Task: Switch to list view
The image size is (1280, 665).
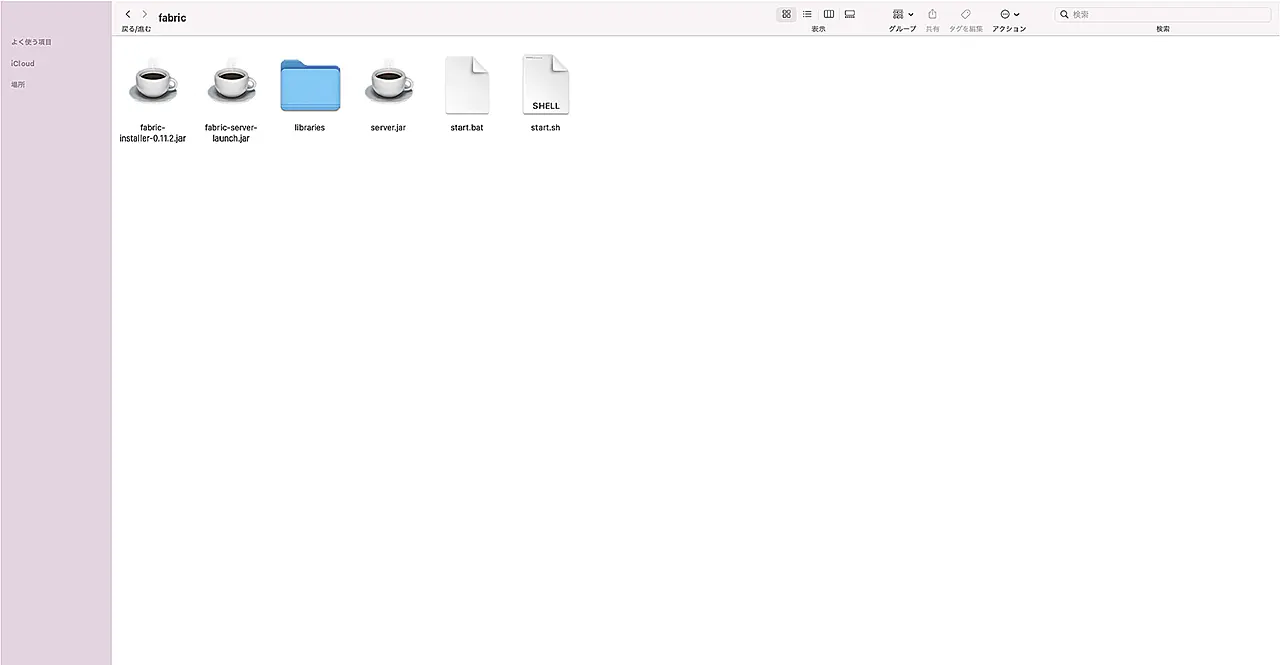Action: click(x=807, y=14)
